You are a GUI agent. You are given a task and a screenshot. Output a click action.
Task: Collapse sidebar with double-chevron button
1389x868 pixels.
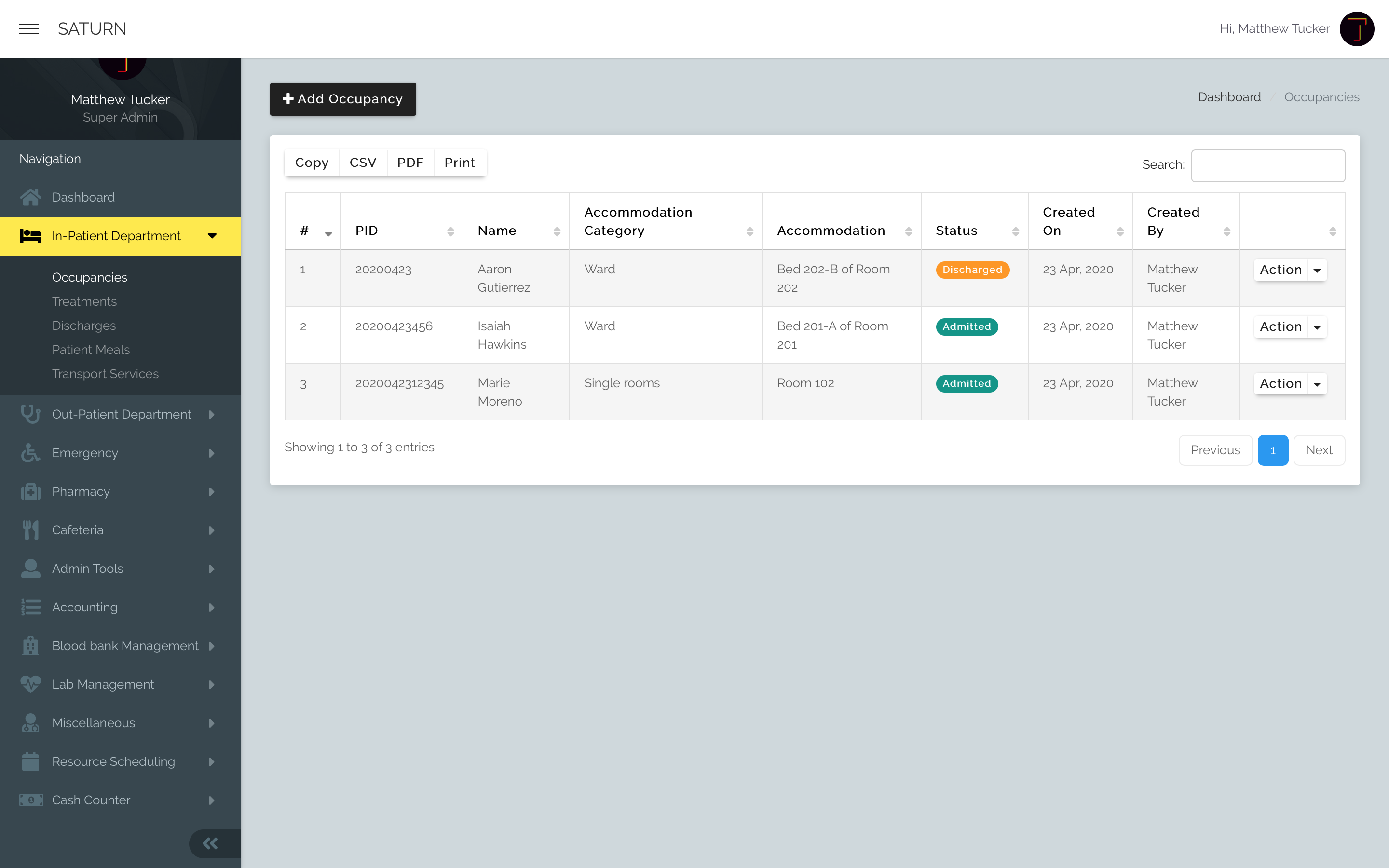210,843
